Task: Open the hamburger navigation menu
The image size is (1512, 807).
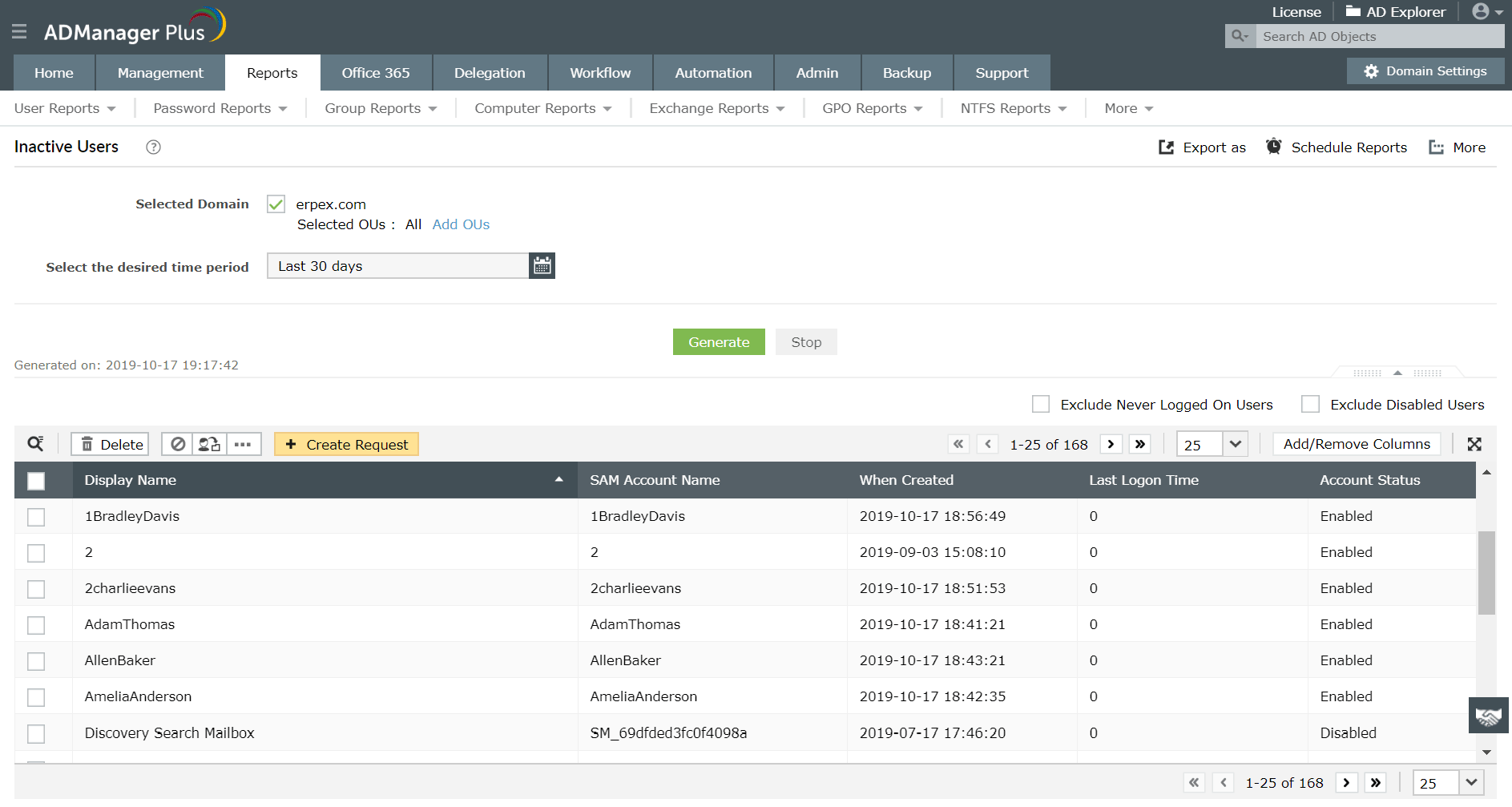Action: pos(19,32)
